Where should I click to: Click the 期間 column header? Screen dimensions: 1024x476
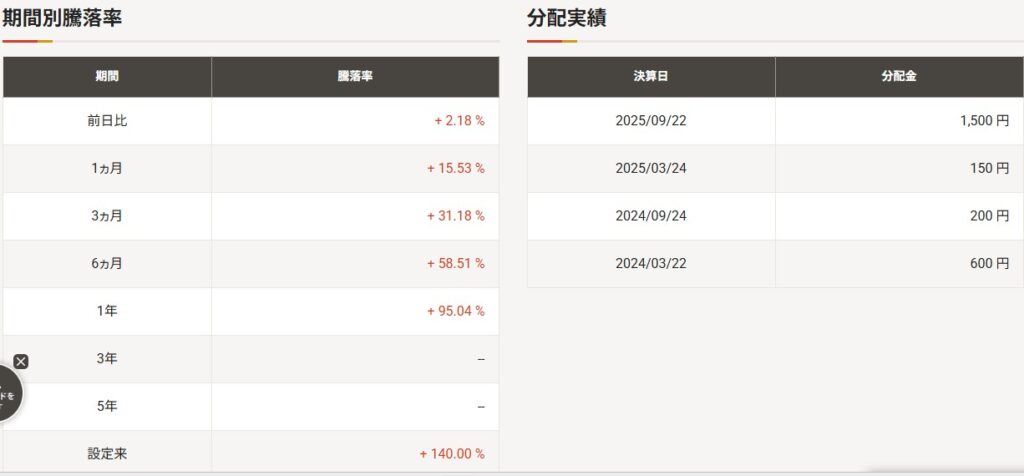click(x=107, y=77)
